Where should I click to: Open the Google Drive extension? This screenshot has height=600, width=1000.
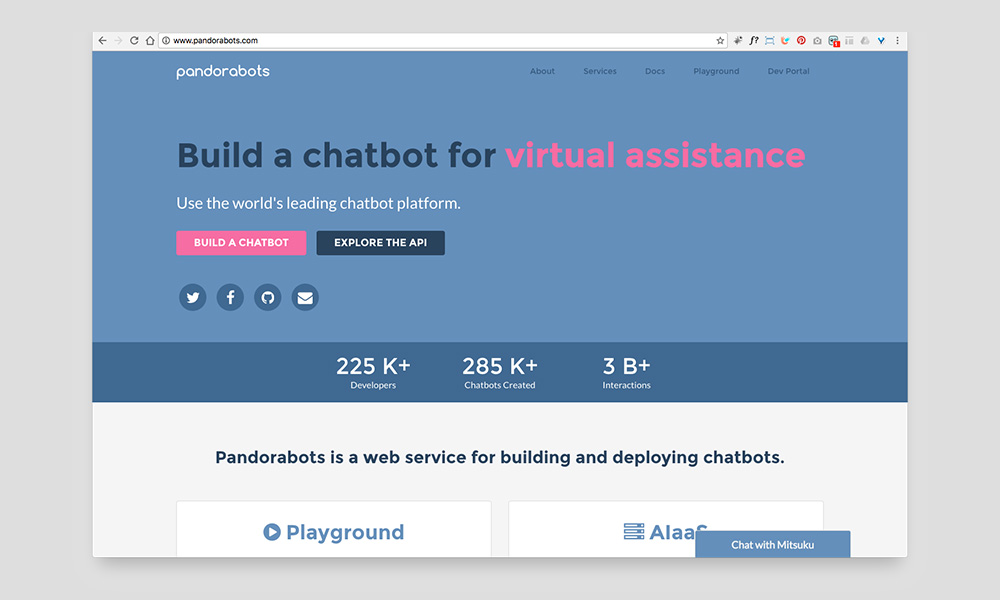[865, 40]
